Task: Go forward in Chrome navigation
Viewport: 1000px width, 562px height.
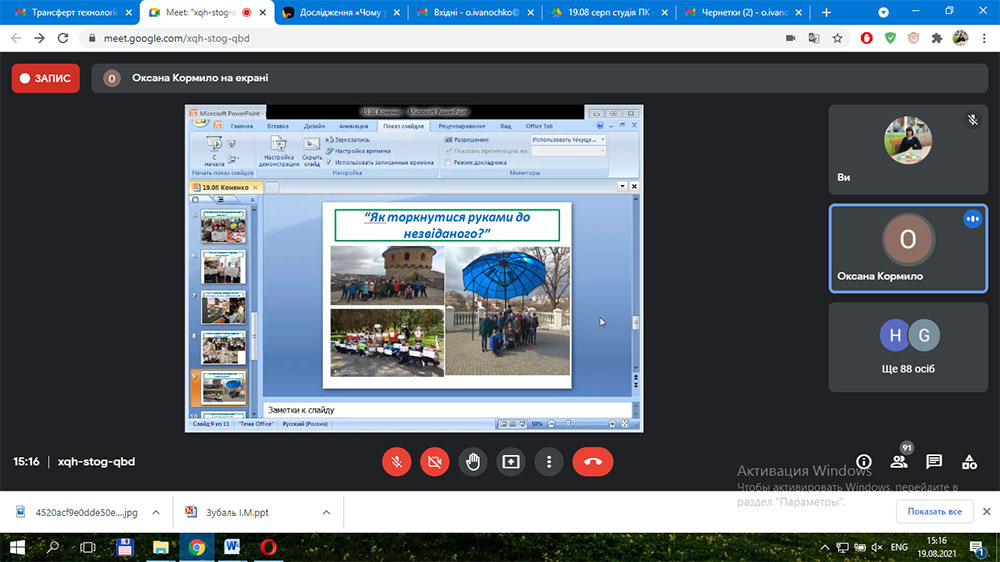Action: pyautogui.click(x=40, y=38)
